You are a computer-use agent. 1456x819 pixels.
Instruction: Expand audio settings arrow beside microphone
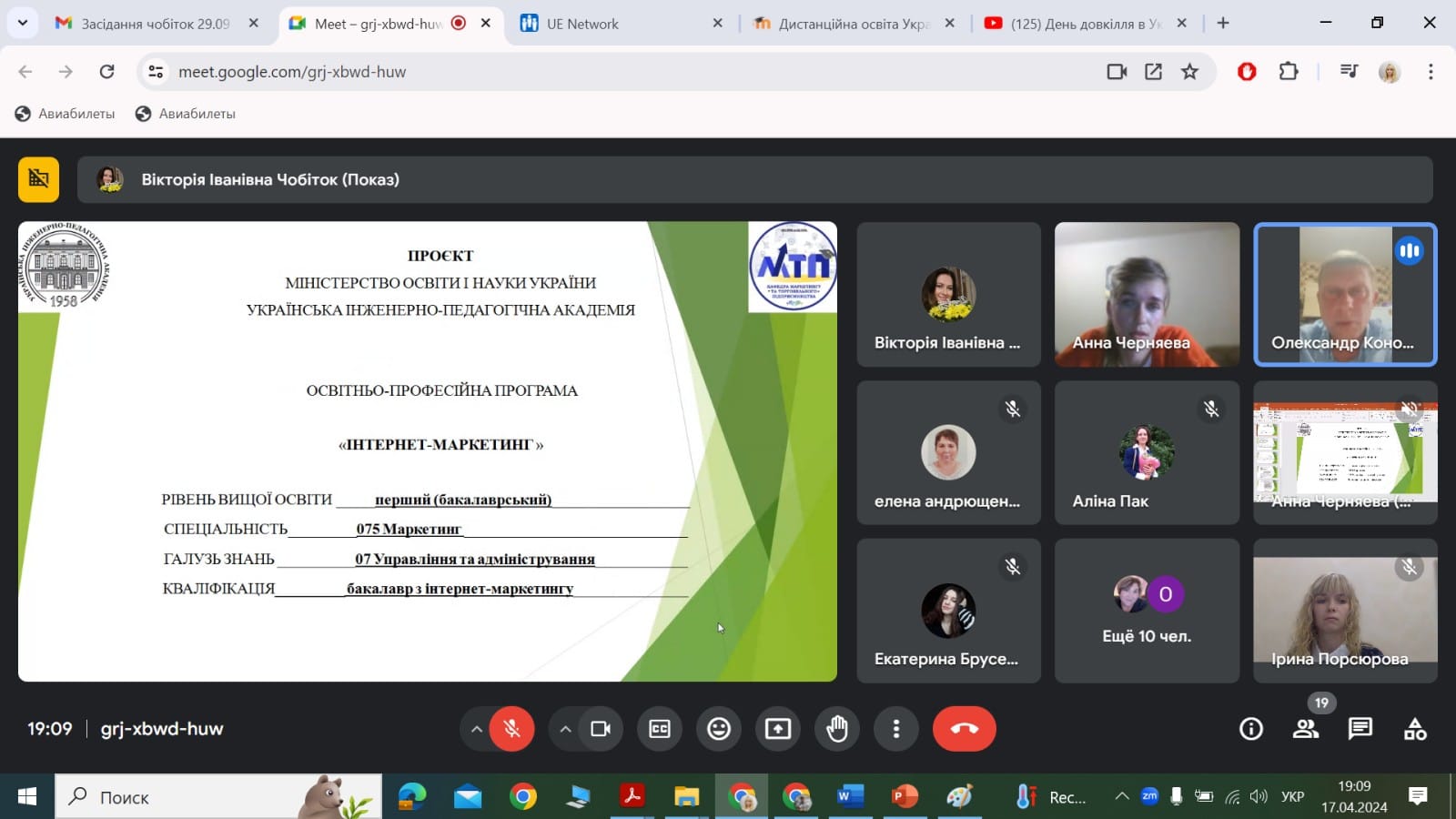tap(476, 729)
